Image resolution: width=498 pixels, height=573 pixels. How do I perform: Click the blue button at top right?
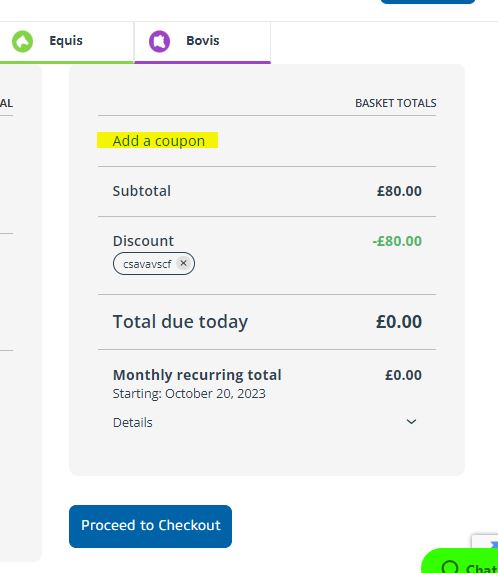[427, 1]
